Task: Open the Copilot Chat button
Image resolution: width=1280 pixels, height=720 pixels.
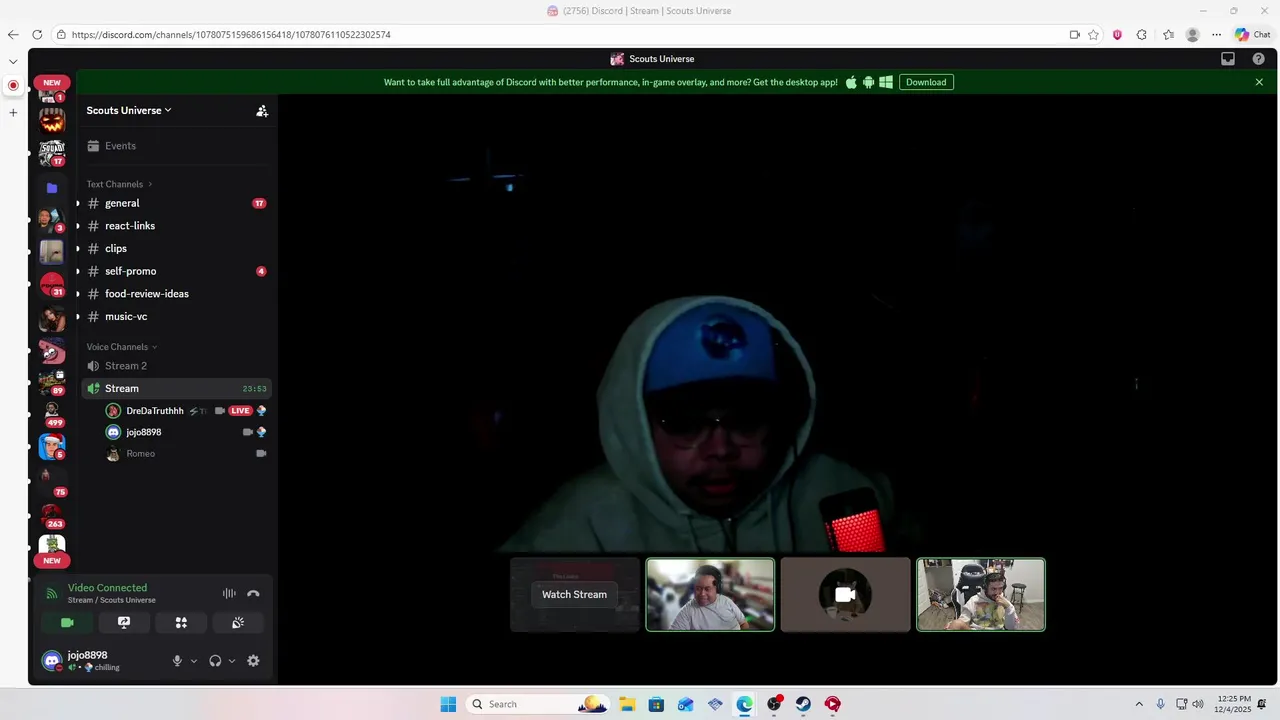Action: pyautogui.click(x=1252, y=35)
